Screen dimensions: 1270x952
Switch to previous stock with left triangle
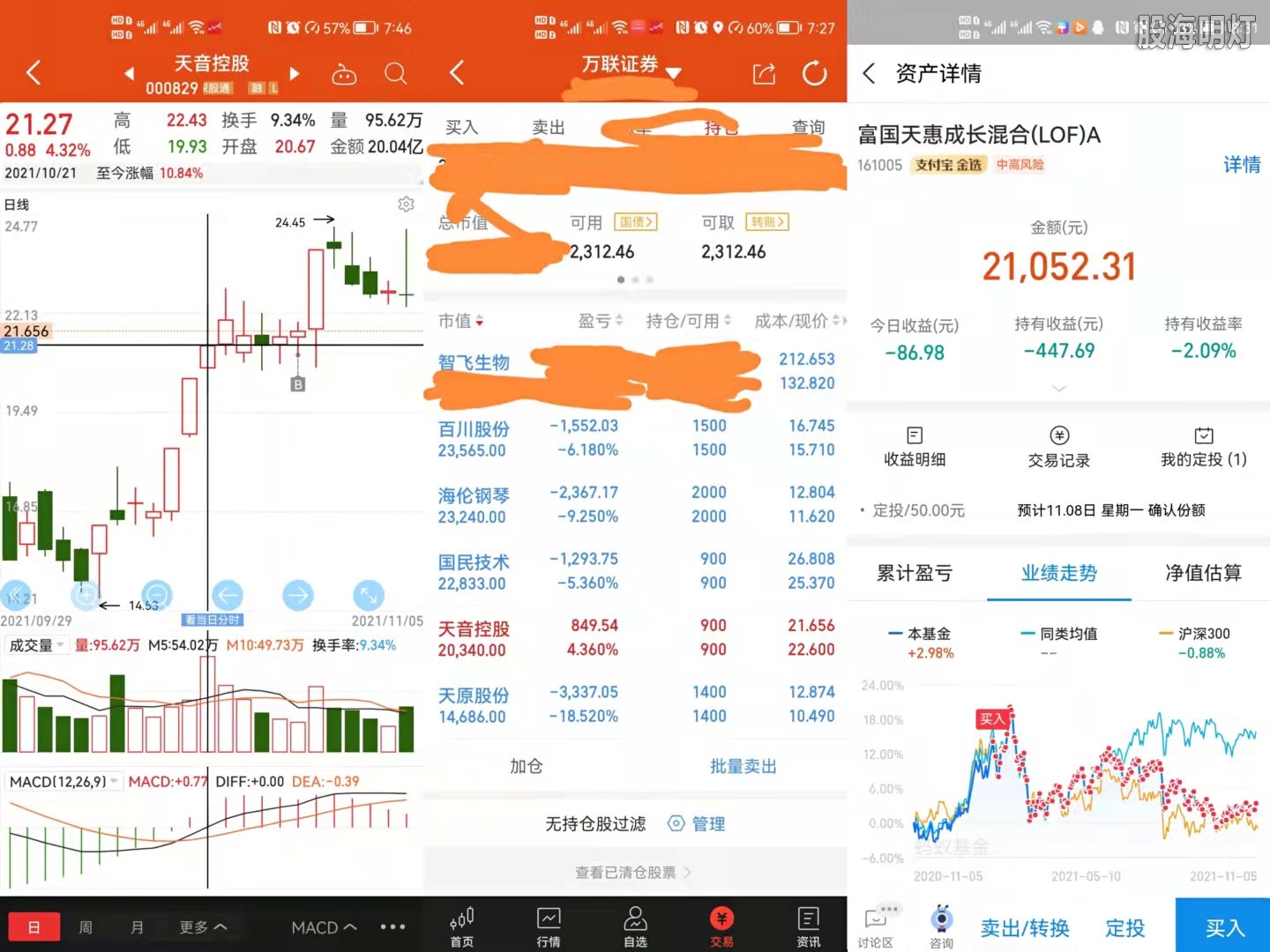[129, 73]
